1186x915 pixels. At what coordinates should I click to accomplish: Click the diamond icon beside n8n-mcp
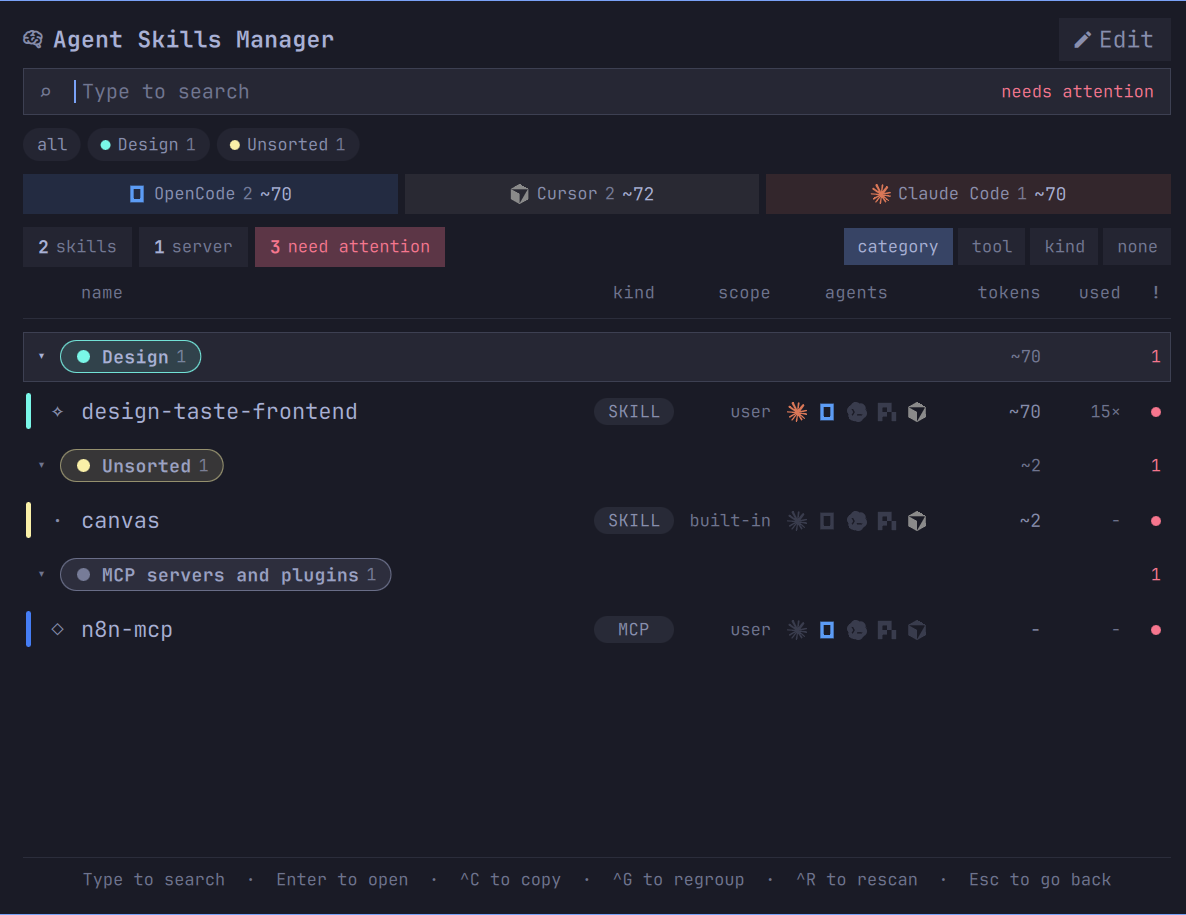pyautogui.click(x=57, y=629)
